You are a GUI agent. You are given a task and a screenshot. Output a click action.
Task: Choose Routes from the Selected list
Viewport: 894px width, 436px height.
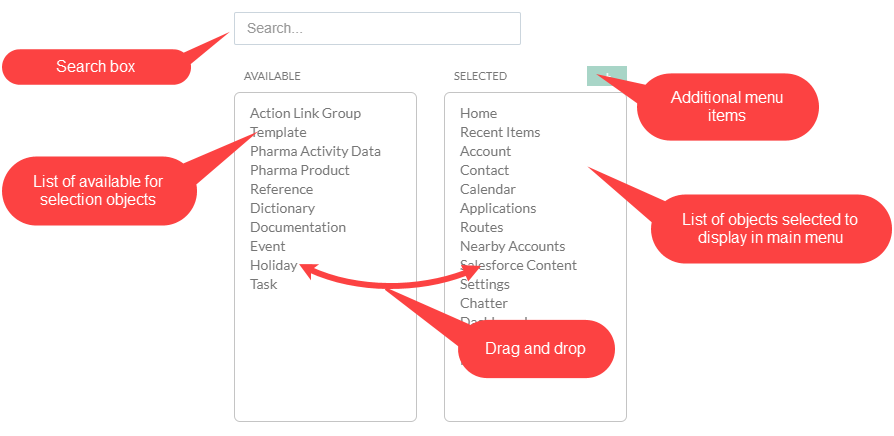[481, 227]
